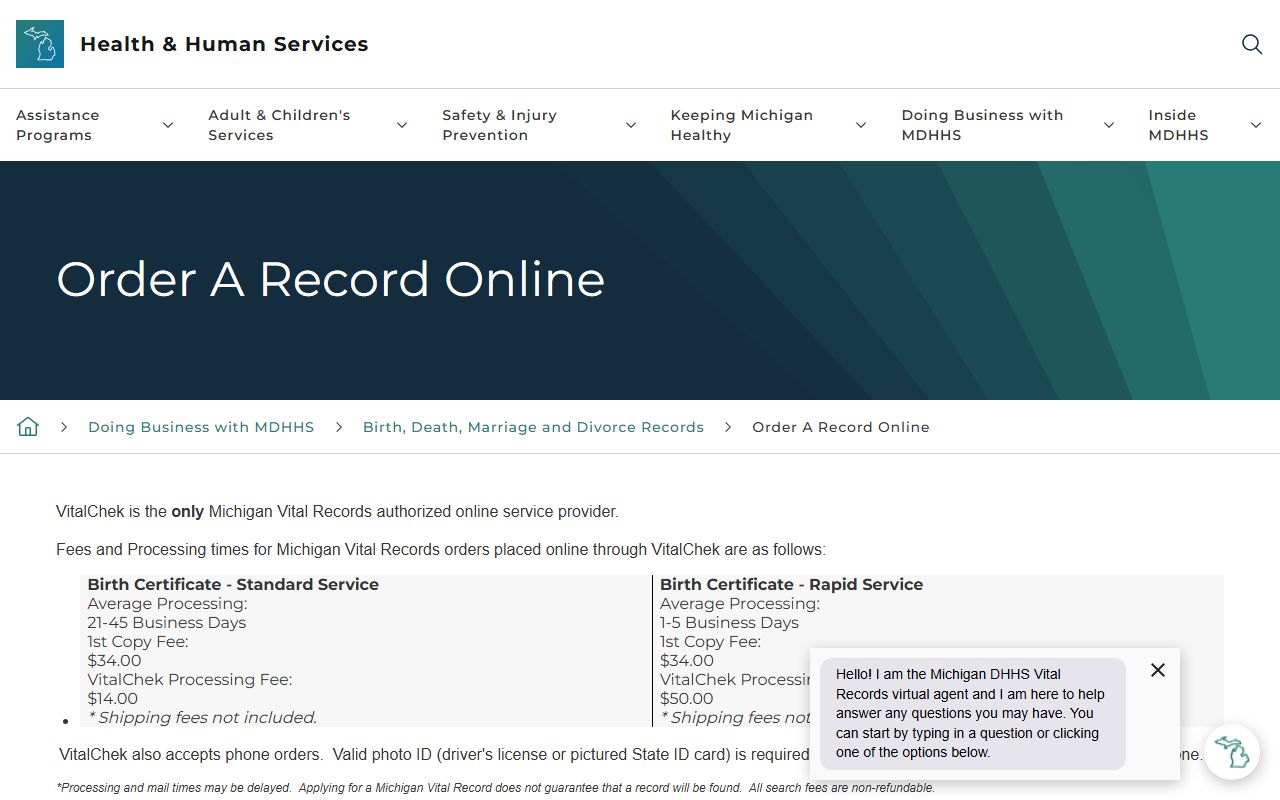The image size is (1280, 800).
Task: Expand the Assistance Programs chevron
Action: [168, 125]
